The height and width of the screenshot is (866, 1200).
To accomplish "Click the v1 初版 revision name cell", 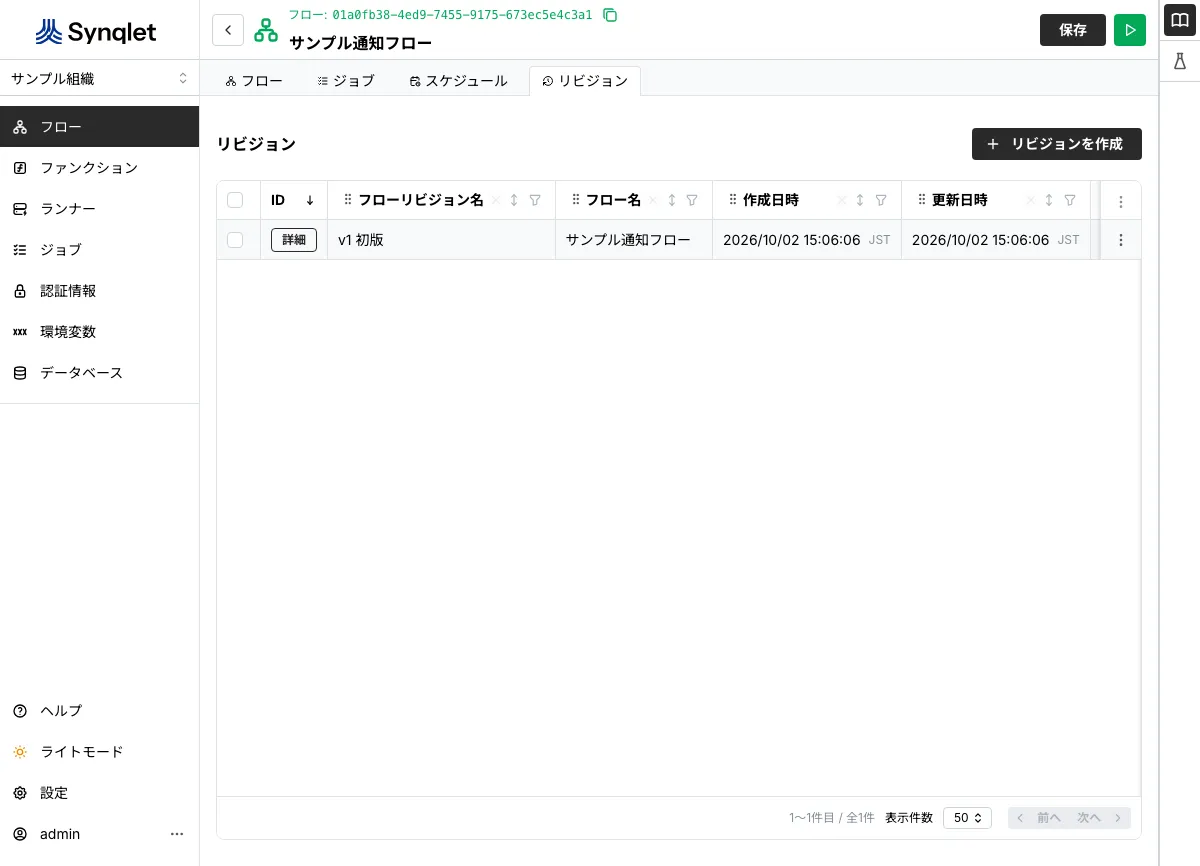I will pos(441,240).
